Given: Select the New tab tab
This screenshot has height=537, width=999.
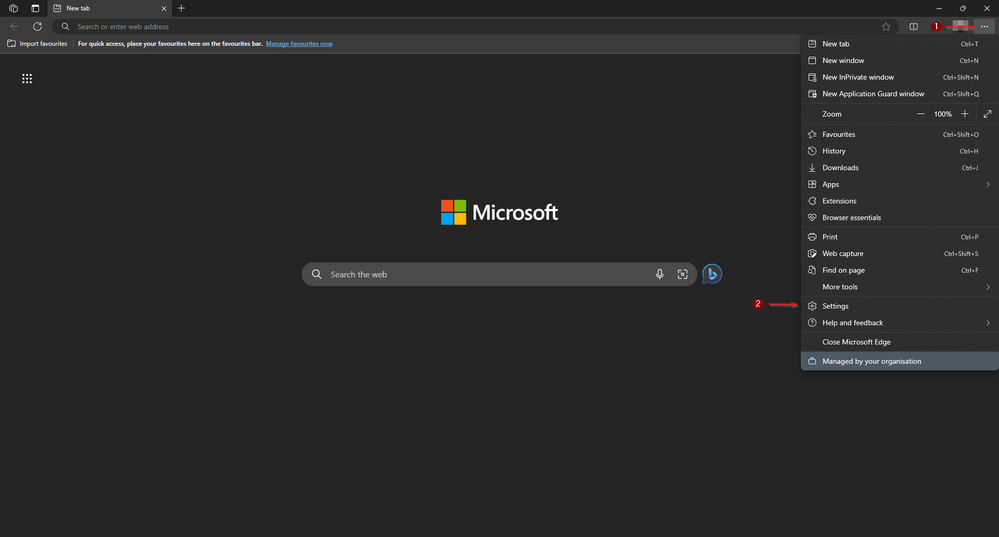Looking at the screenshot, I should tap(109, 8).
